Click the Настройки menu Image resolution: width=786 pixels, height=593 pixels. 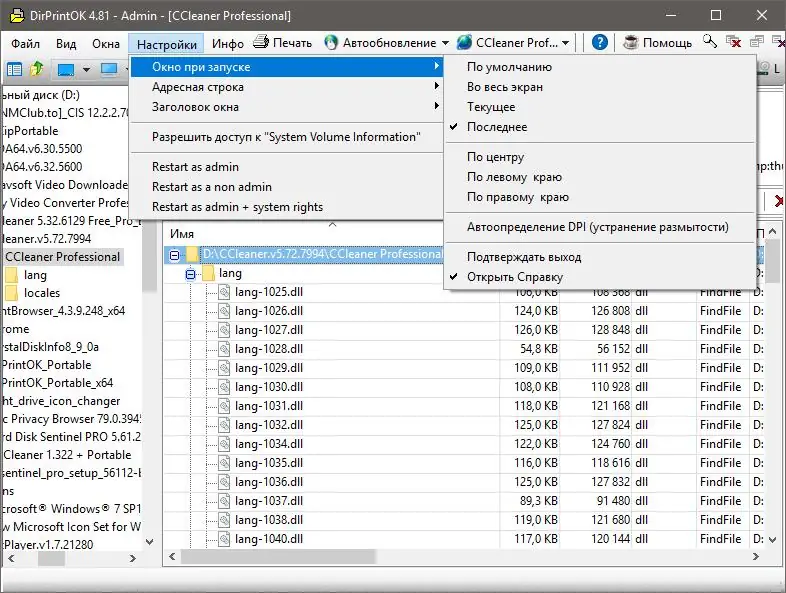coord(166,44)
